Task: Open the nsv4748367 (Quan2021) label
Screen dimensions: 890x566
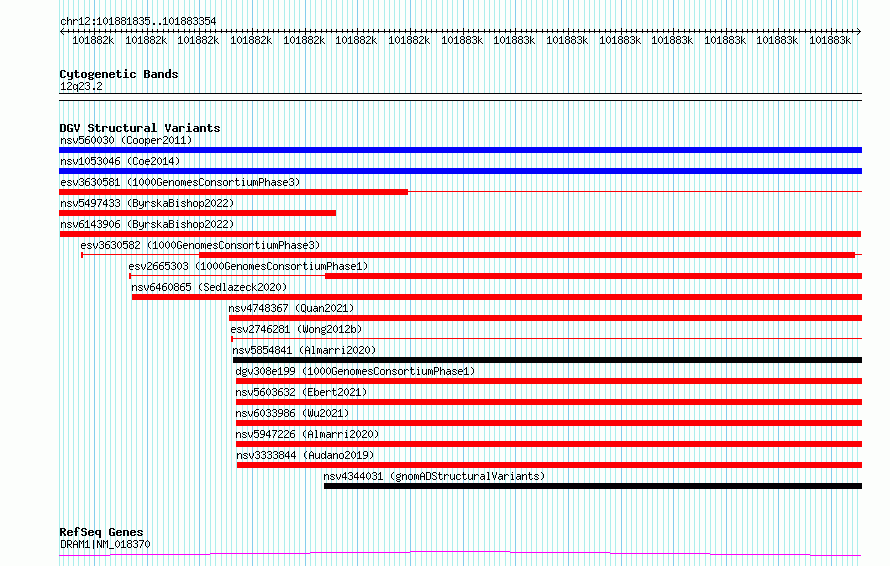Action: point(291,308)
